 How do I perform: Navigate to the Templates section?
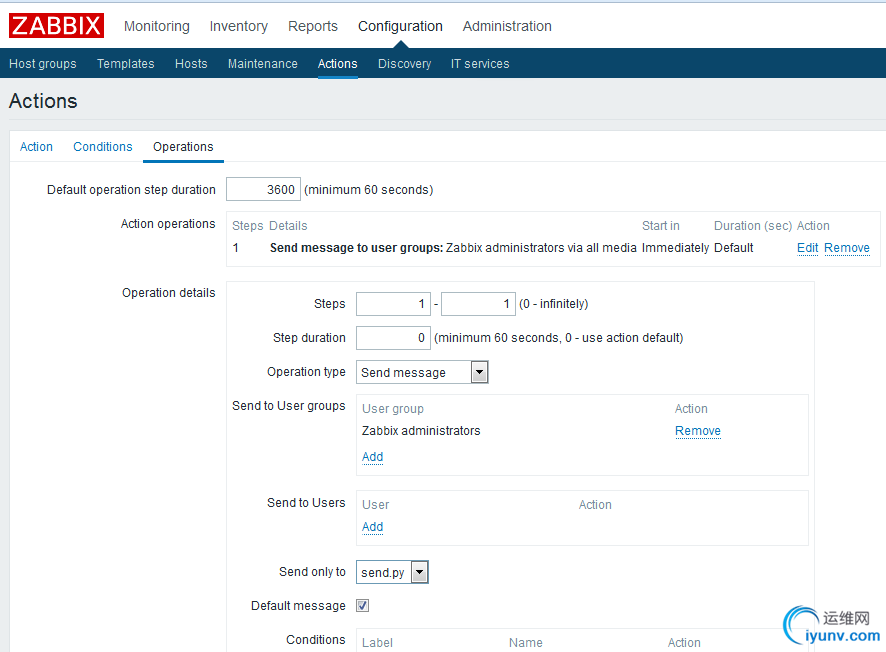125,64
